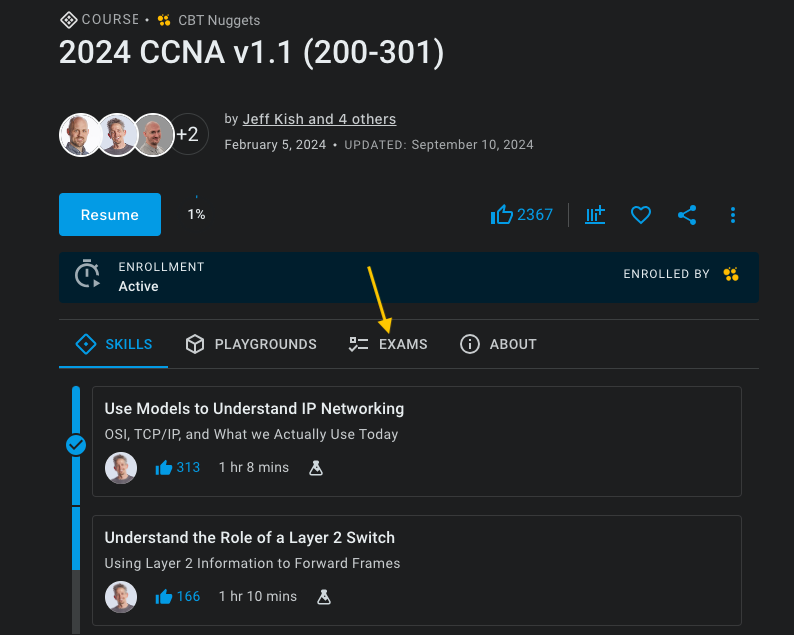Open the About tab

tap(498, 344)
